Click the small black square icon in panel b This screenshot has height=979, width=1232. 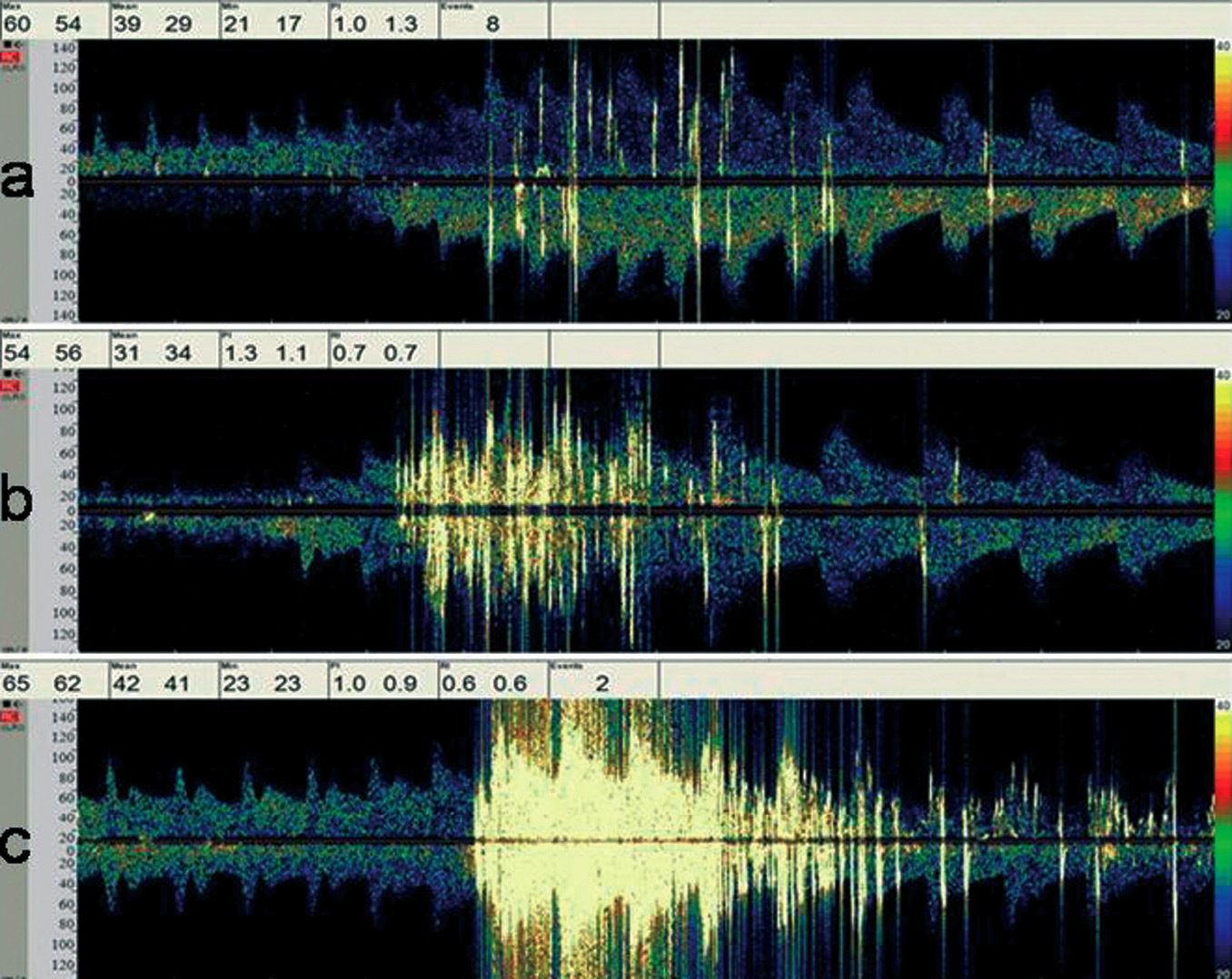tap(8, 373)
